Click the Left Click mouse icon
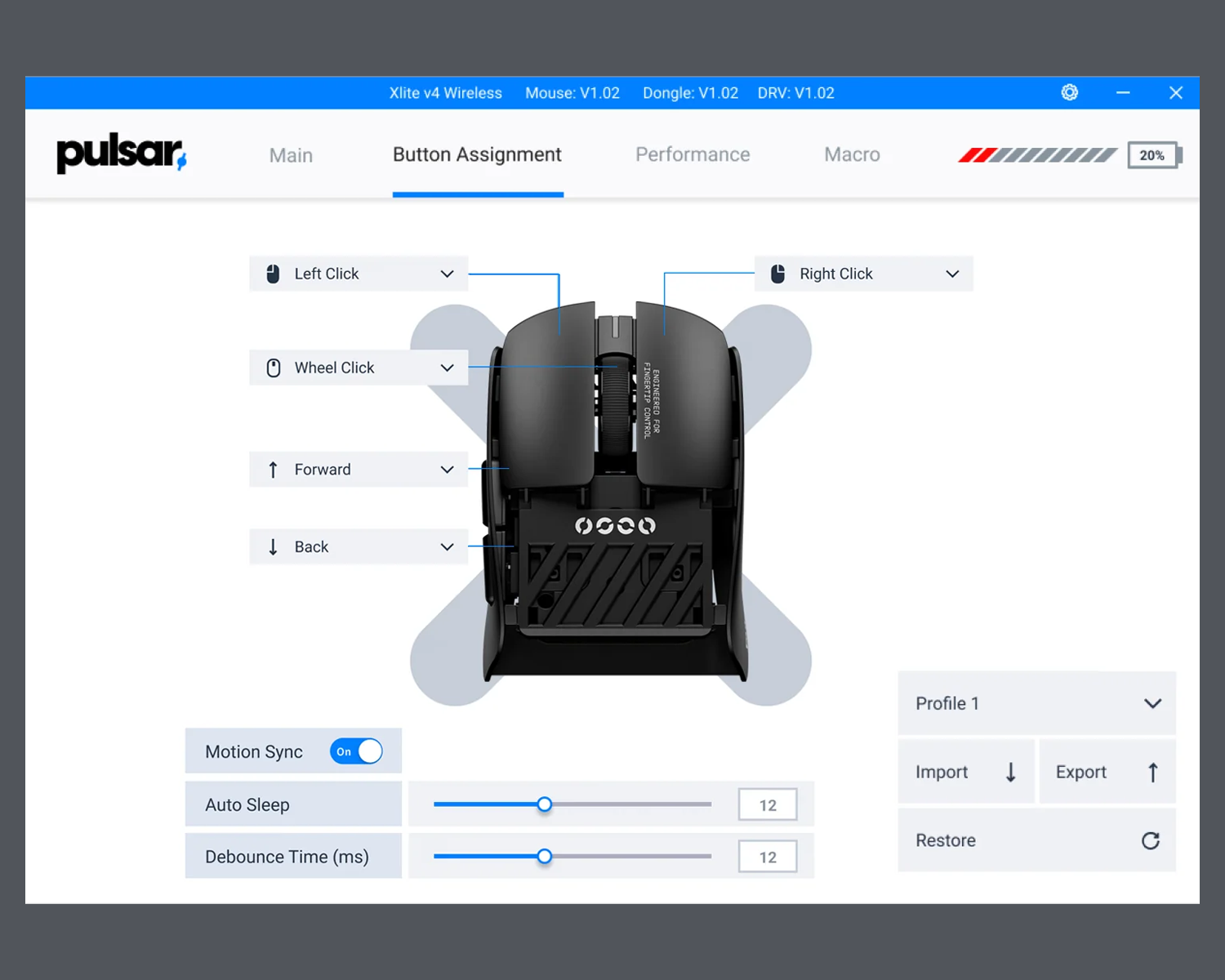 [x=273, y=274]
